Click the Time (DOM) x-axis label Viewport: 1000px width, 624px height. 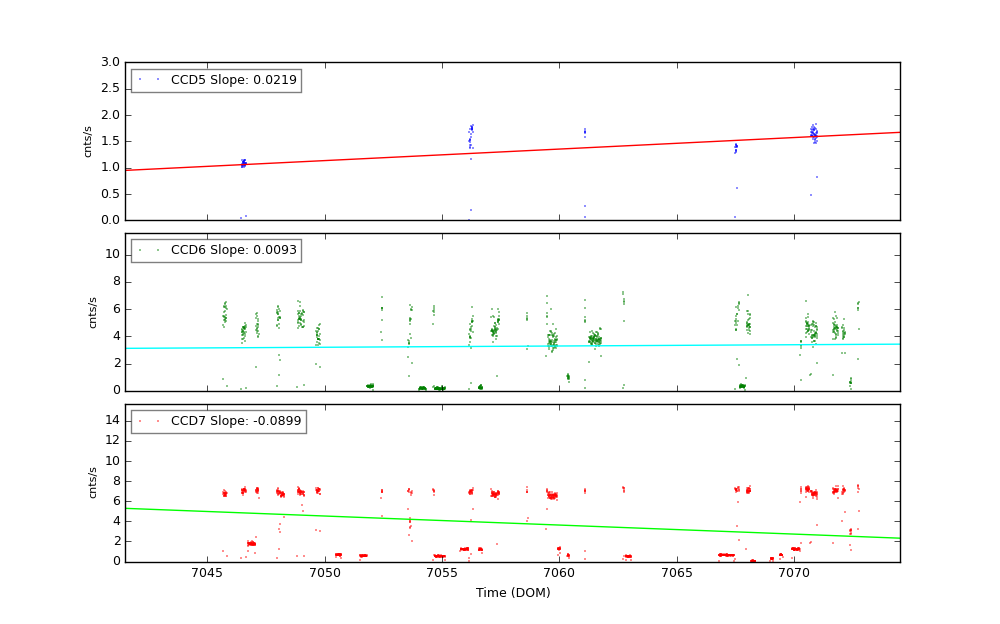point(512,593)
